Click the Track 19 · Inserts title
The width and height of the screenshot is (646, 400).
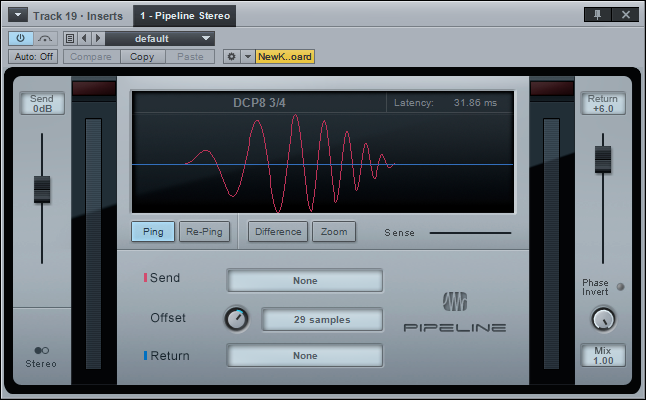pyautogui.click(x=78, y=16)
